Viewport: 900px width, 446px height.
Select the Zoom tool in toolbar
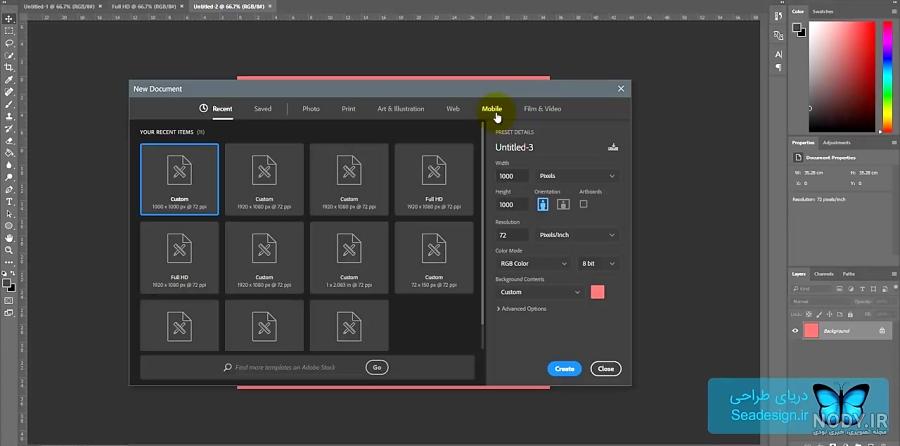pos(9,250)
